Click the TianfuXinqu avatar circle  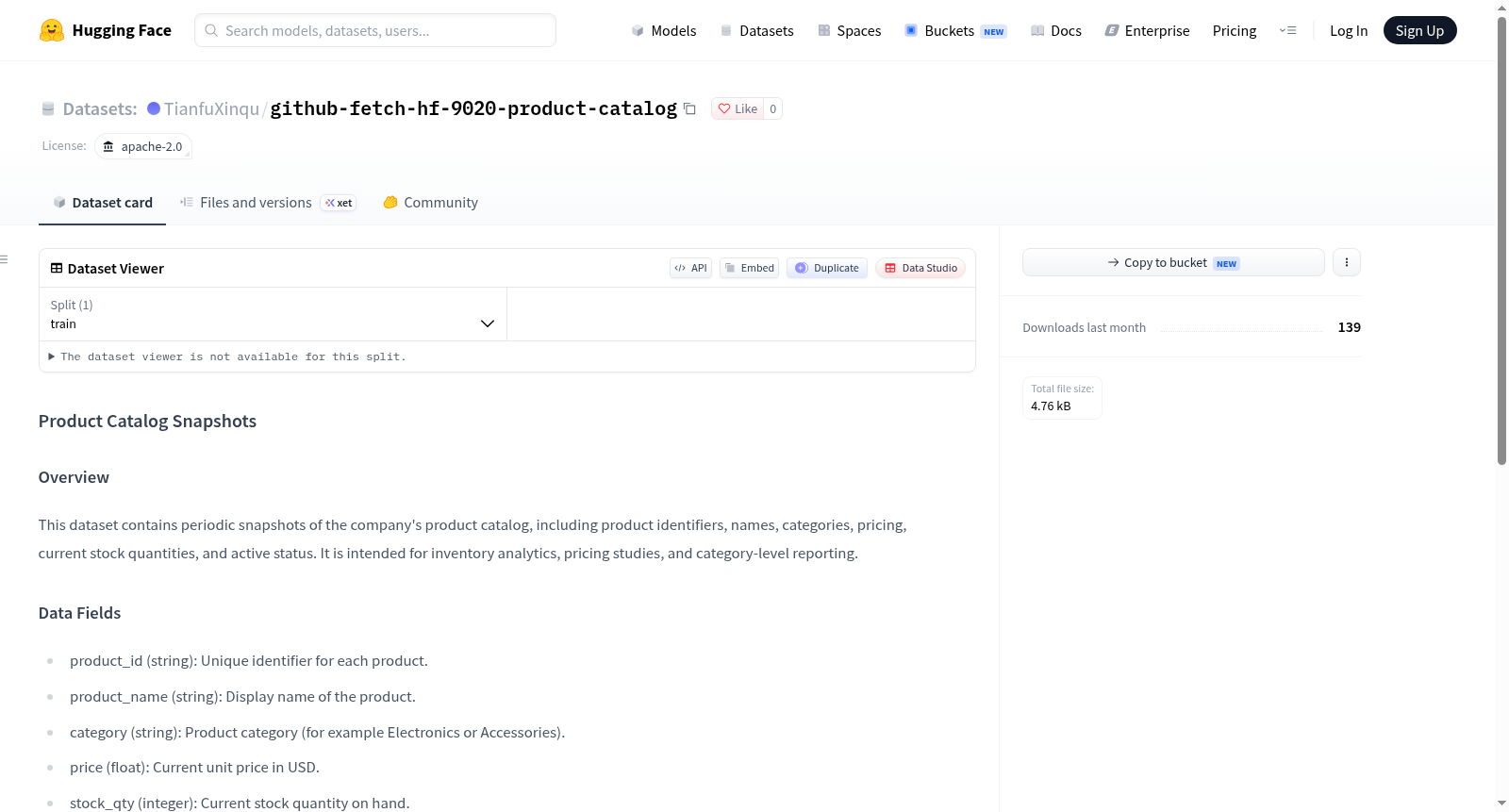coord(154,108)
